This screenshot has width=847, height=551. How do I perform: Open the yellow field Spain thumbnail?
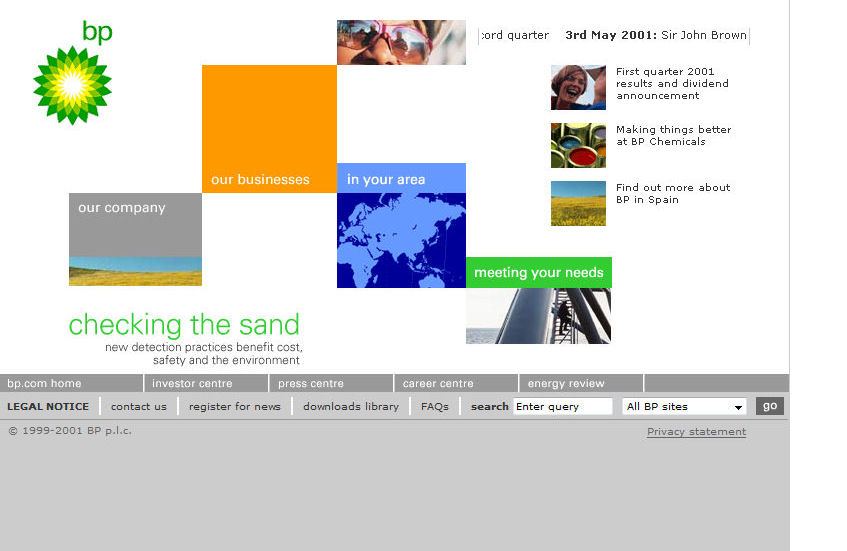tap(578, 203)
